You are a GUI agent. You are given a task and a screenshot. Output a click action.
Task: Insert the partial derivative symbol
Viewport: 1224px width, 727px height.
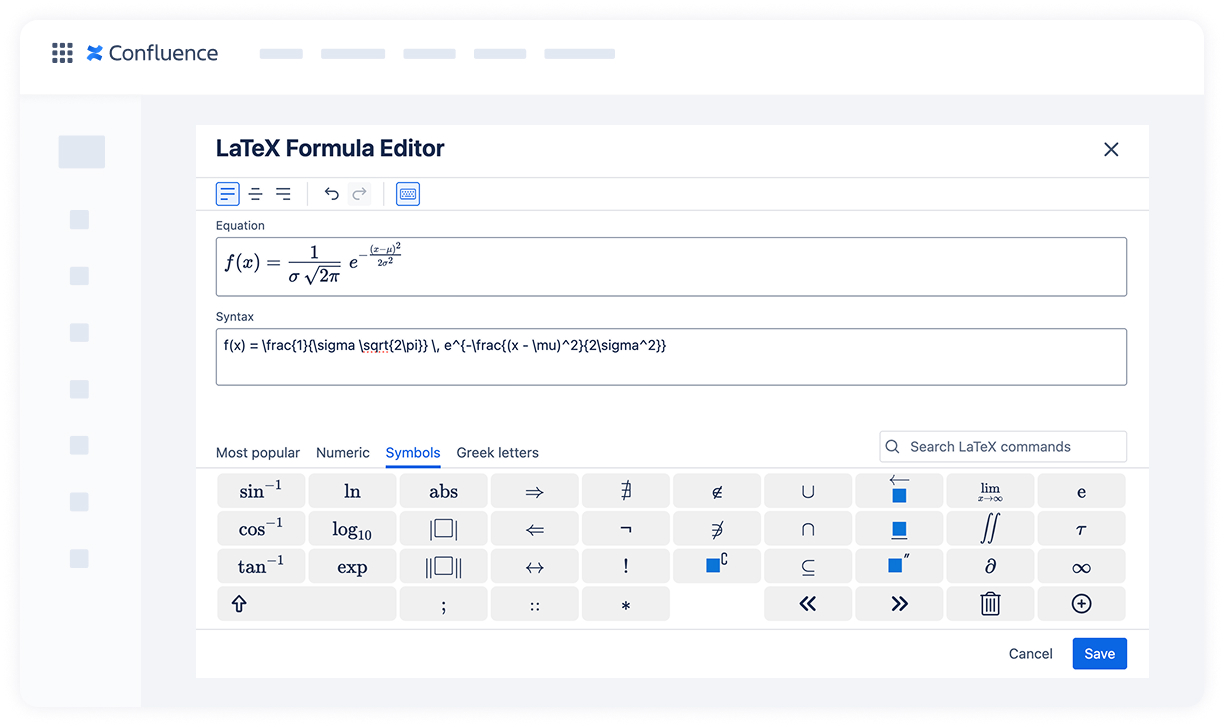[990, 565]
